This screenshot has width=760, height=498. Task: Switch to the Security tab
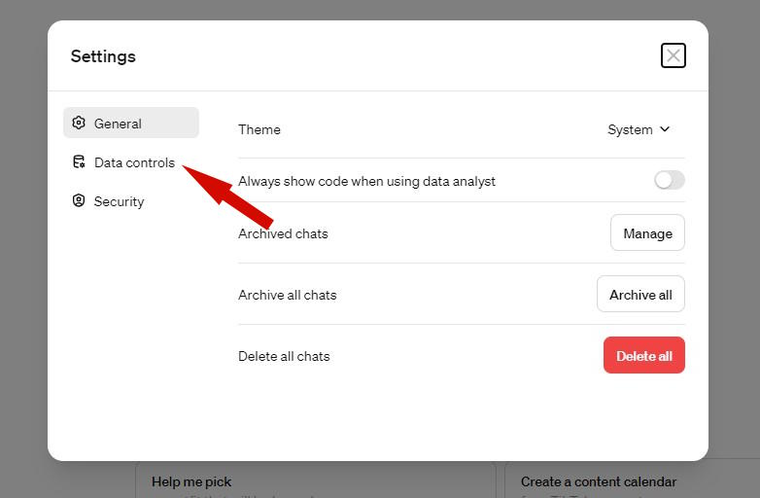coord(118,201)
